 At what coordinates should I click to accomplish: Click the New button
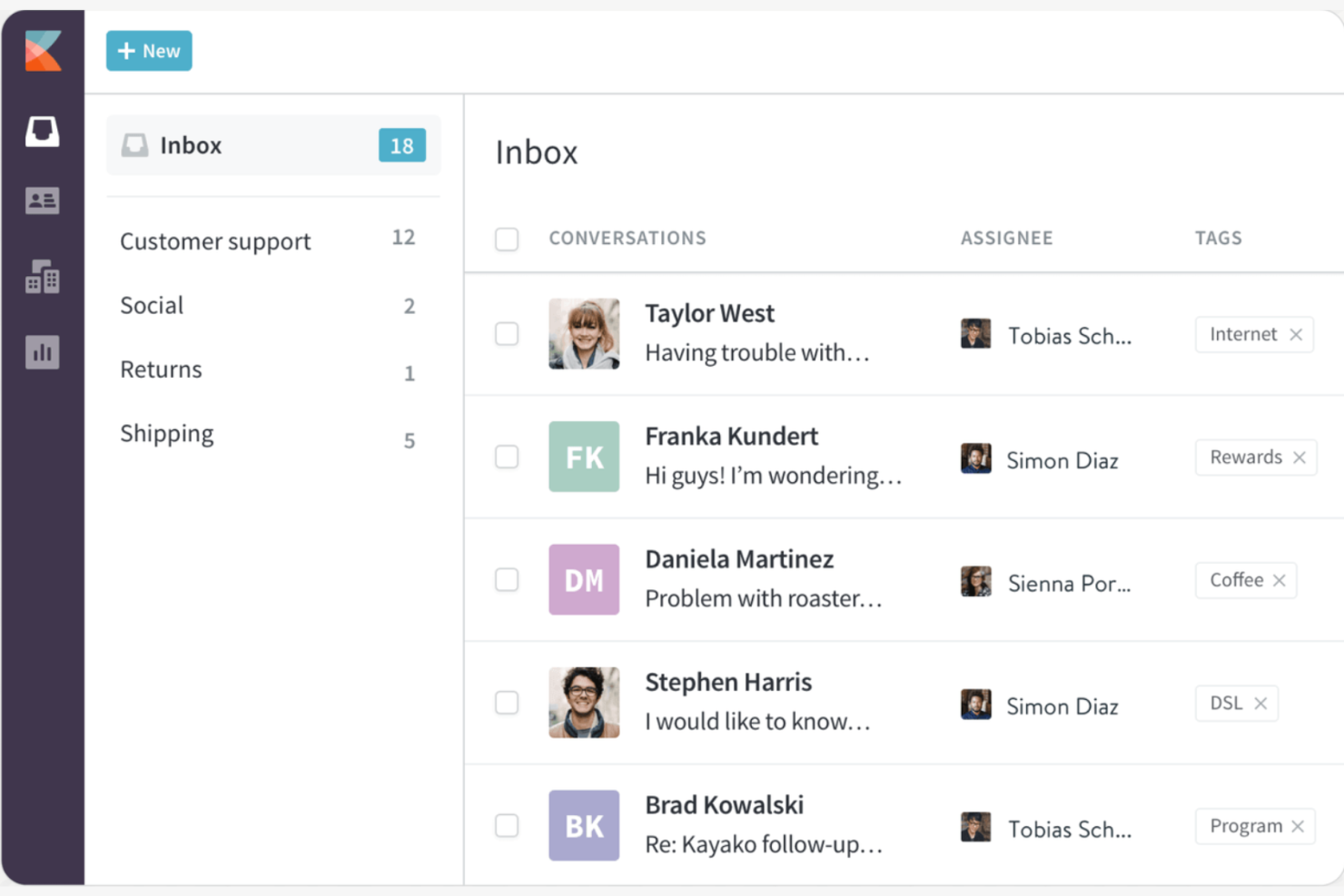coord(149,51)
